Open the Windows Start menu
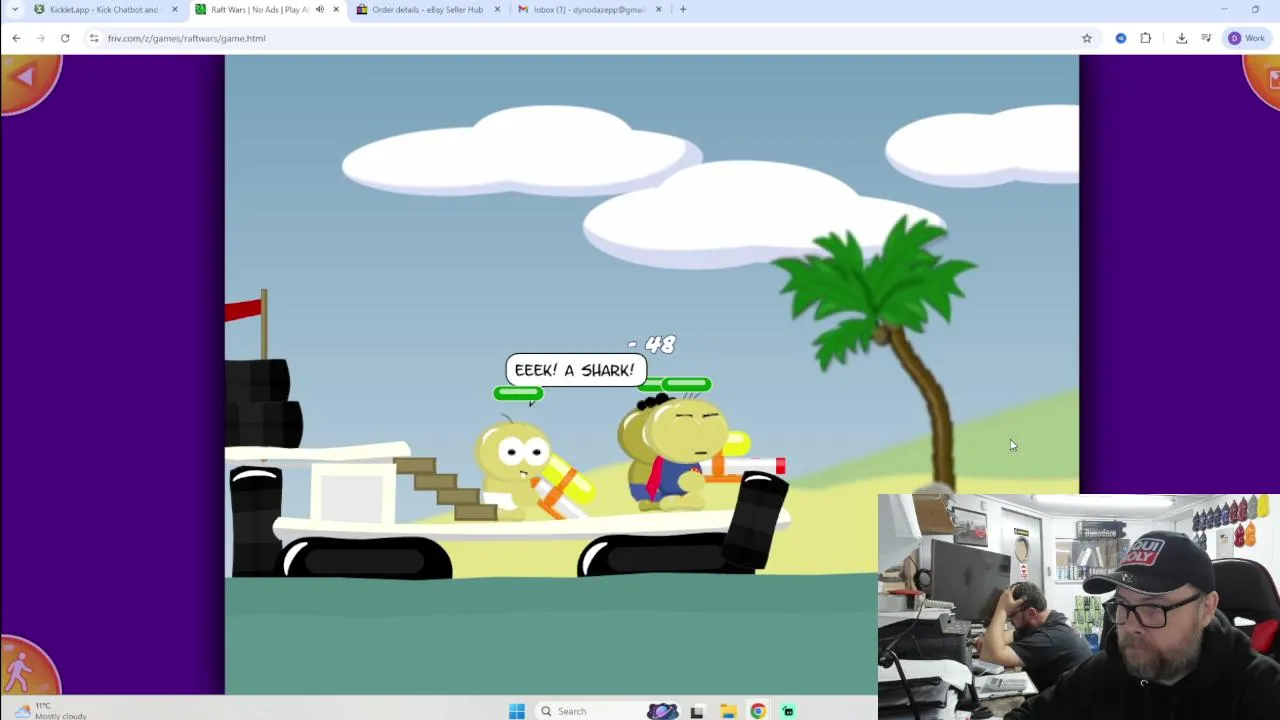This screenshot has height=720, width=1280. click(516, 711)
